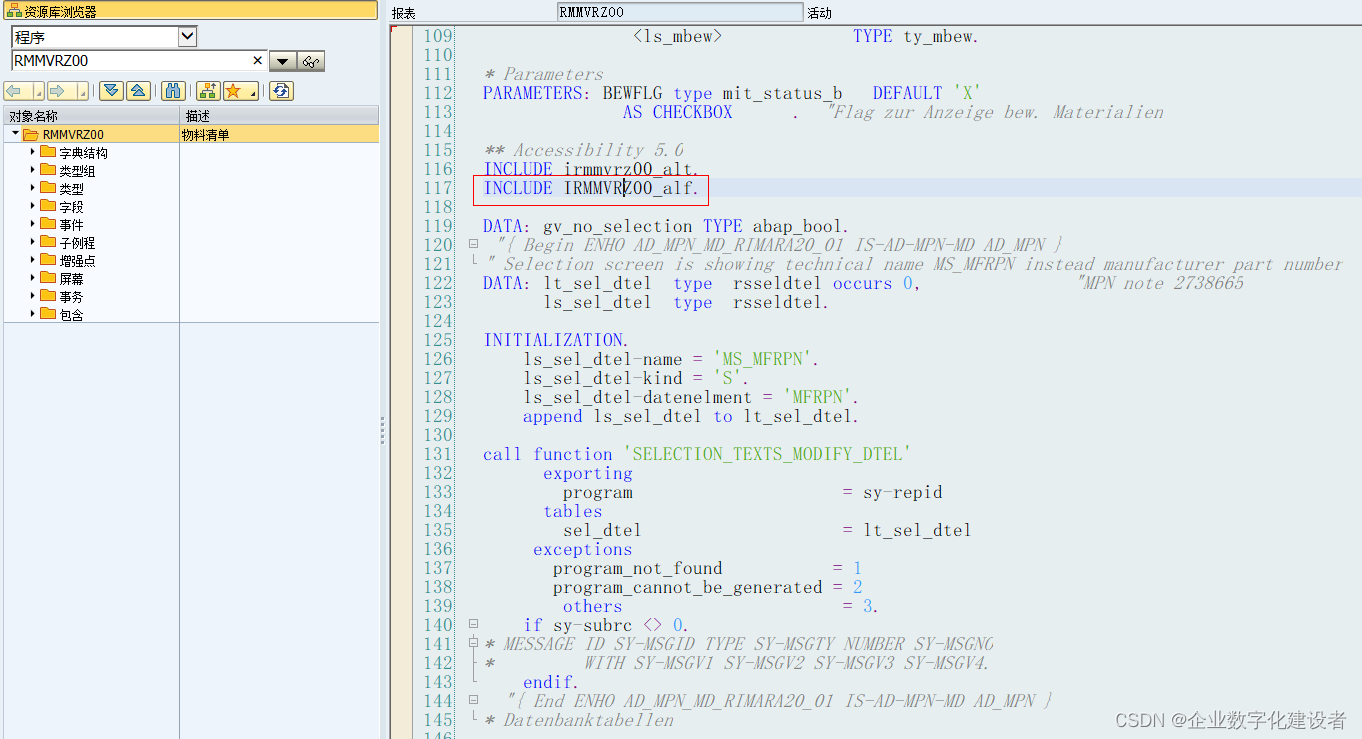Image resolution: width=1362 pixels, height=739 pixels.
Task: Click the RMMVRZ00 report name input field
Action: click(x=680, y=13)
